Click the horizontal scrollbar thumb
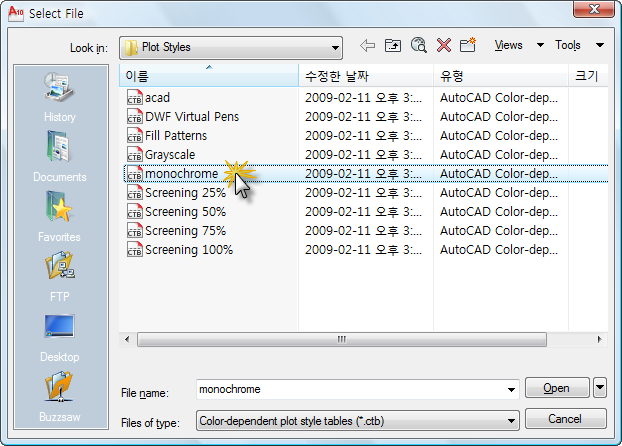 [x=342, y=340]
